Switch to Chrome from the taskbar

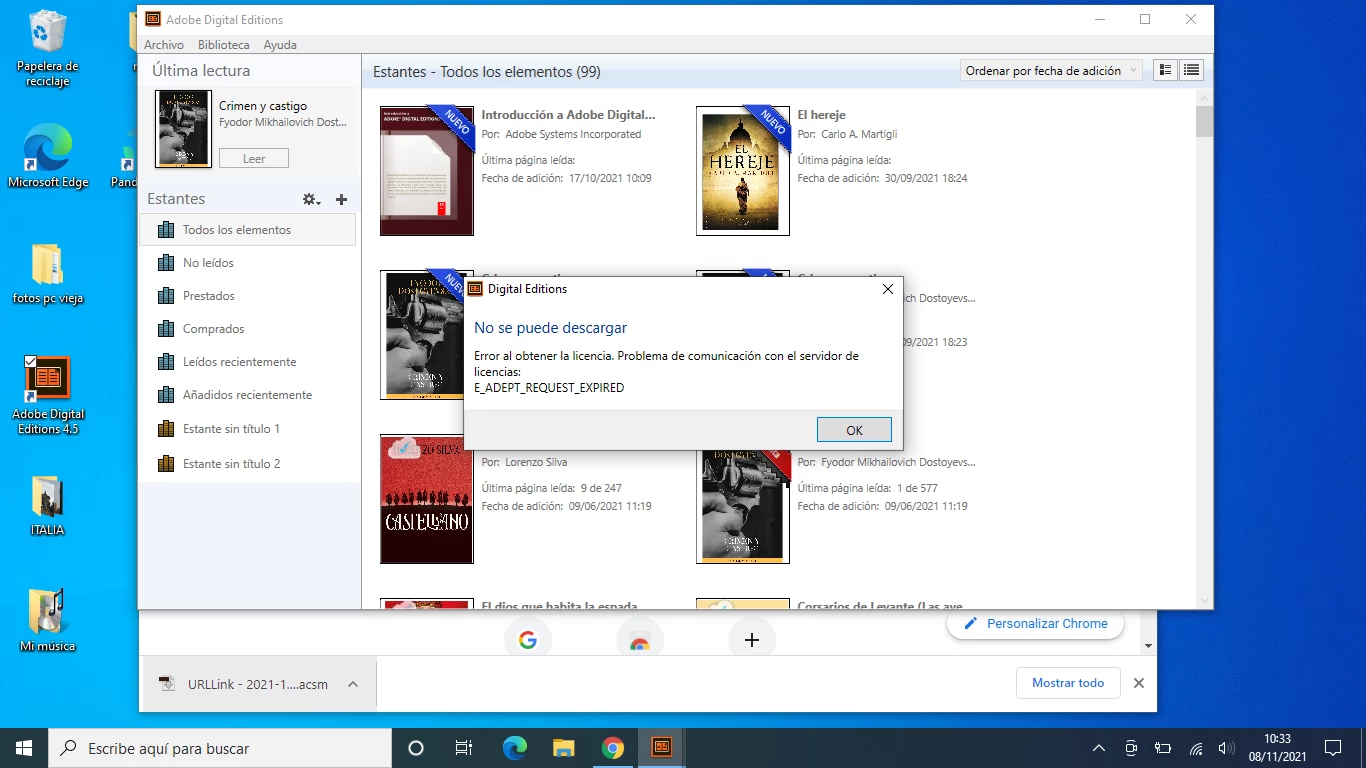612,748
